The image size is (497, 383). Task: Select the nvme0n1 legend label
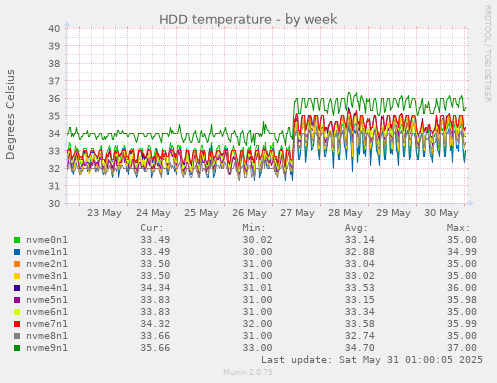pyautogui.click(x=47, y=240)
